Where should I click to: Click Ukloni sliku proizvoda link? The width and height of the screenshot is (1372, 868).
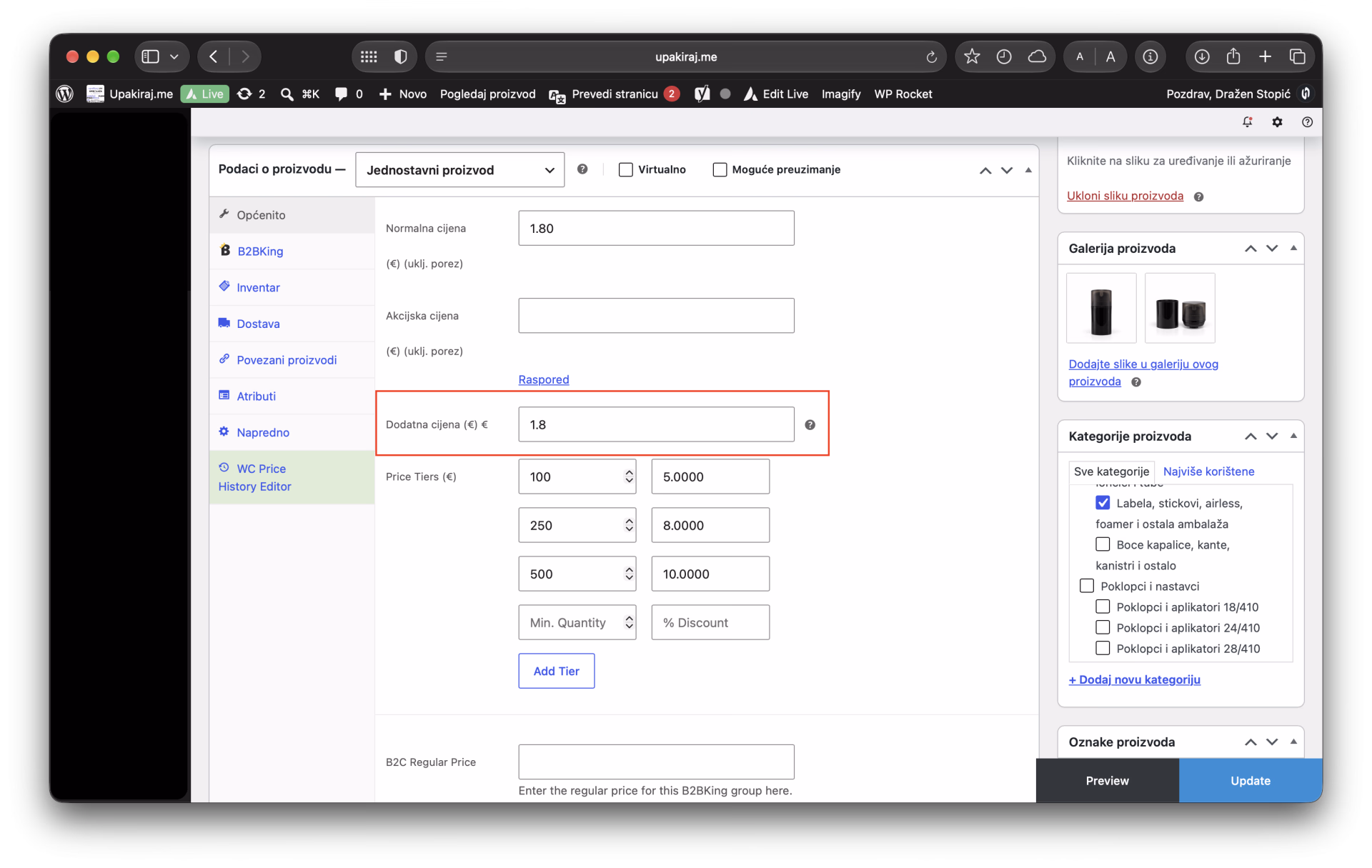click(x=1125, y=196)
